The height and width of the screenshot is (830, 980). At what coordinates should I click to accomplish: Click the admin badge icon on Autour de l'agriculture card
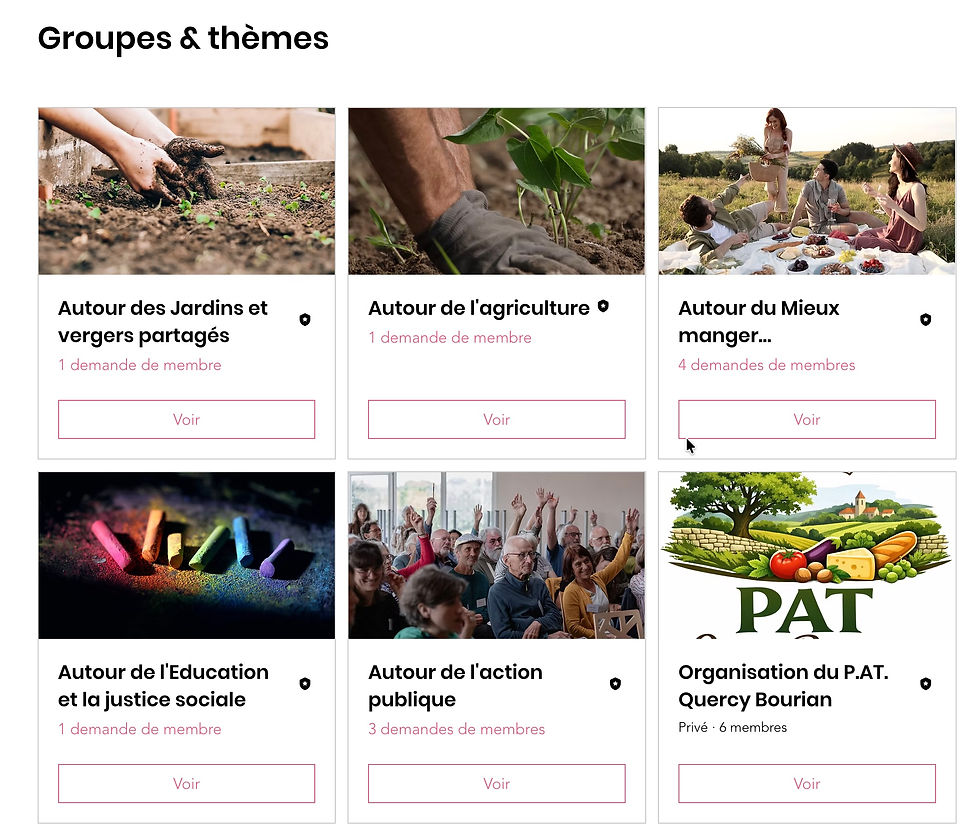tap(601, 308)
